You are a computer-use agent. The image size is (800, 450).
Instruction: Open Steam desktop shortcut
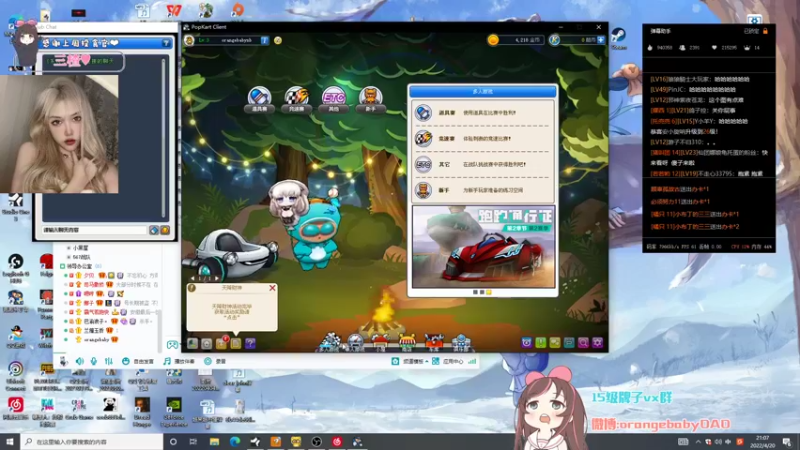pyautogui.click(x=619, y=38)
